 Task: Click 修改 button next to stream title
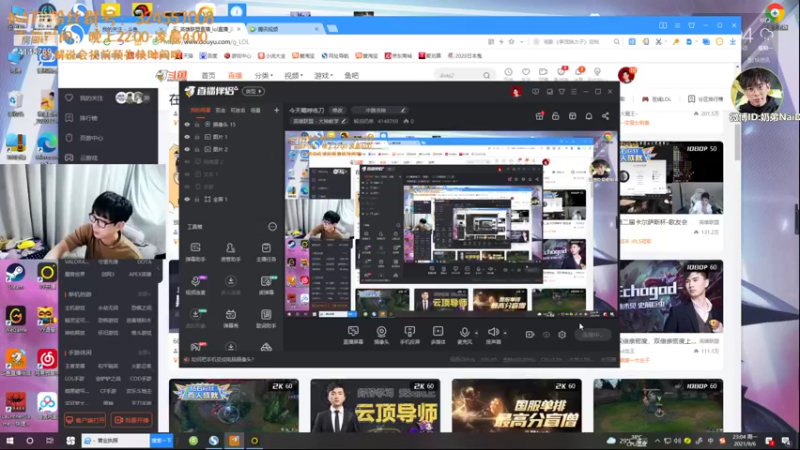(x=338, y=110)
